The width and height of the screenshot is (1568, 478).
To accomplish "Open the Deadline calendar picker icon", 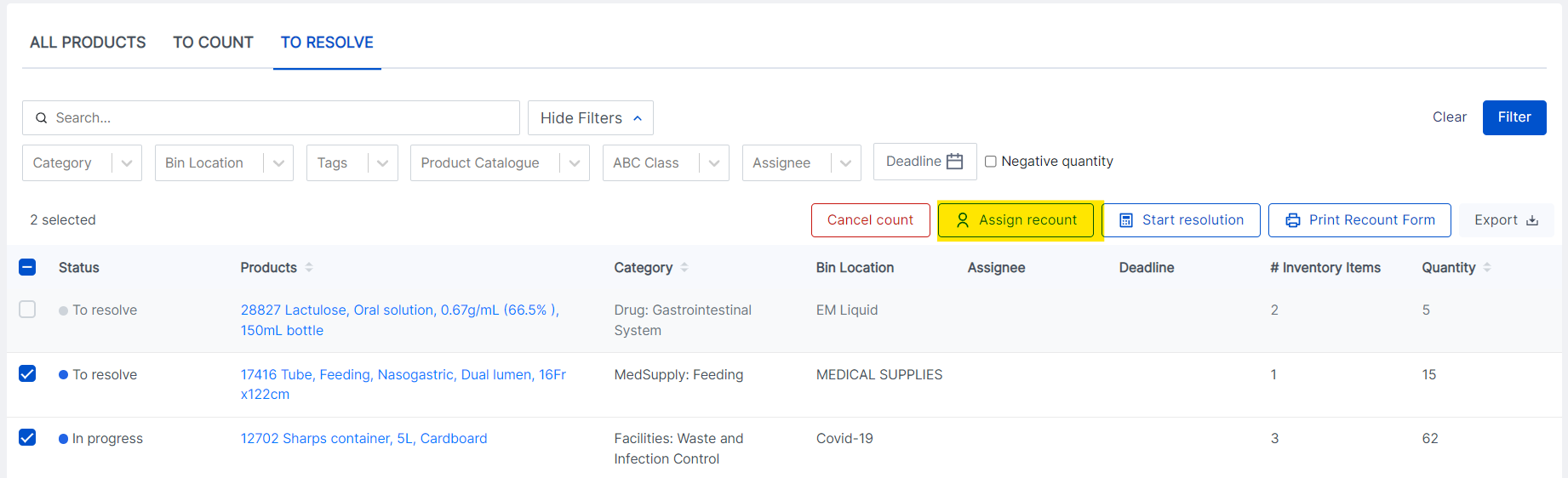I will click(955, 162).
